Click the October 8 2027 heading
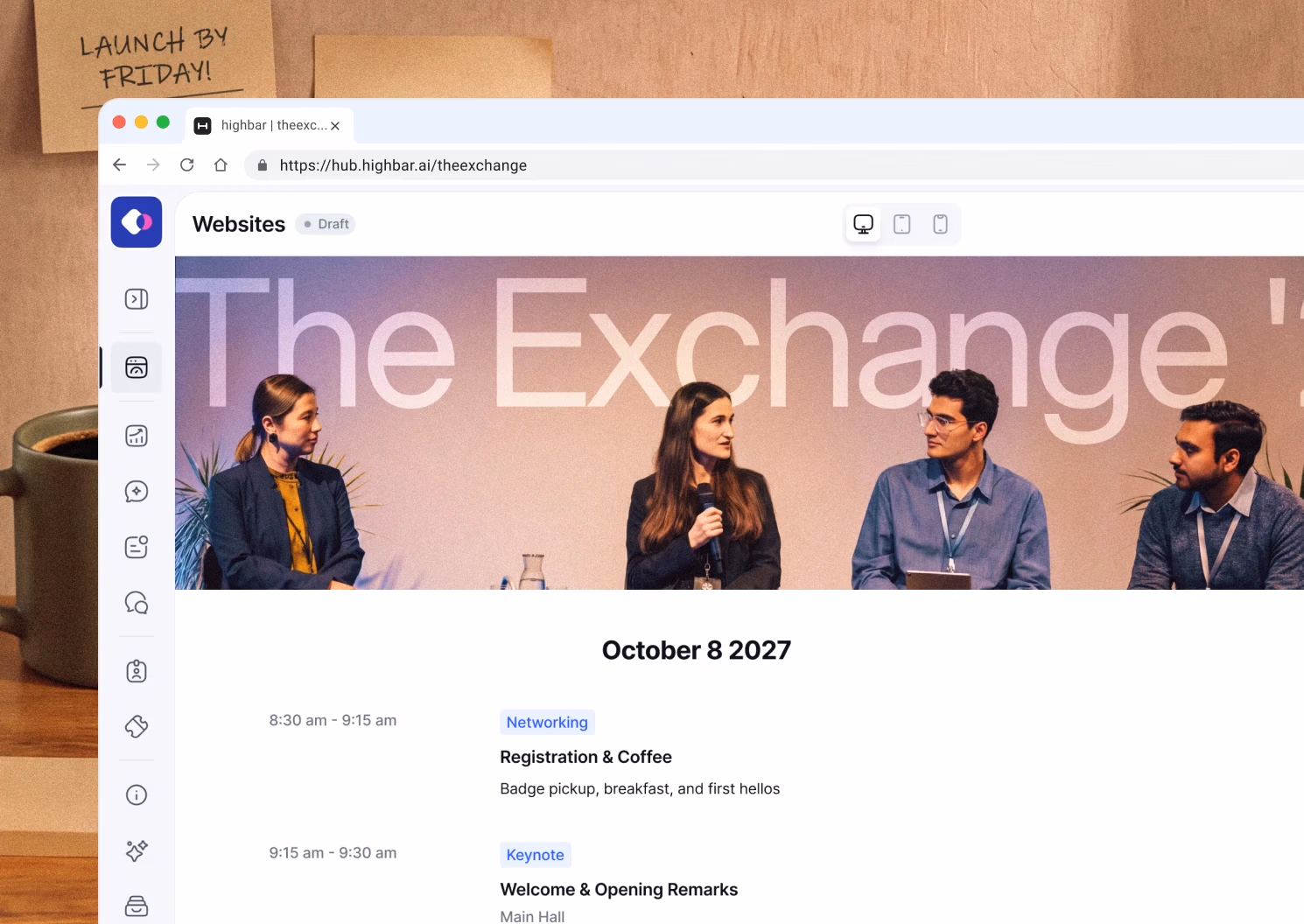Image resolution: width=1304 pixels, height=924 pixels. point(697,650)
